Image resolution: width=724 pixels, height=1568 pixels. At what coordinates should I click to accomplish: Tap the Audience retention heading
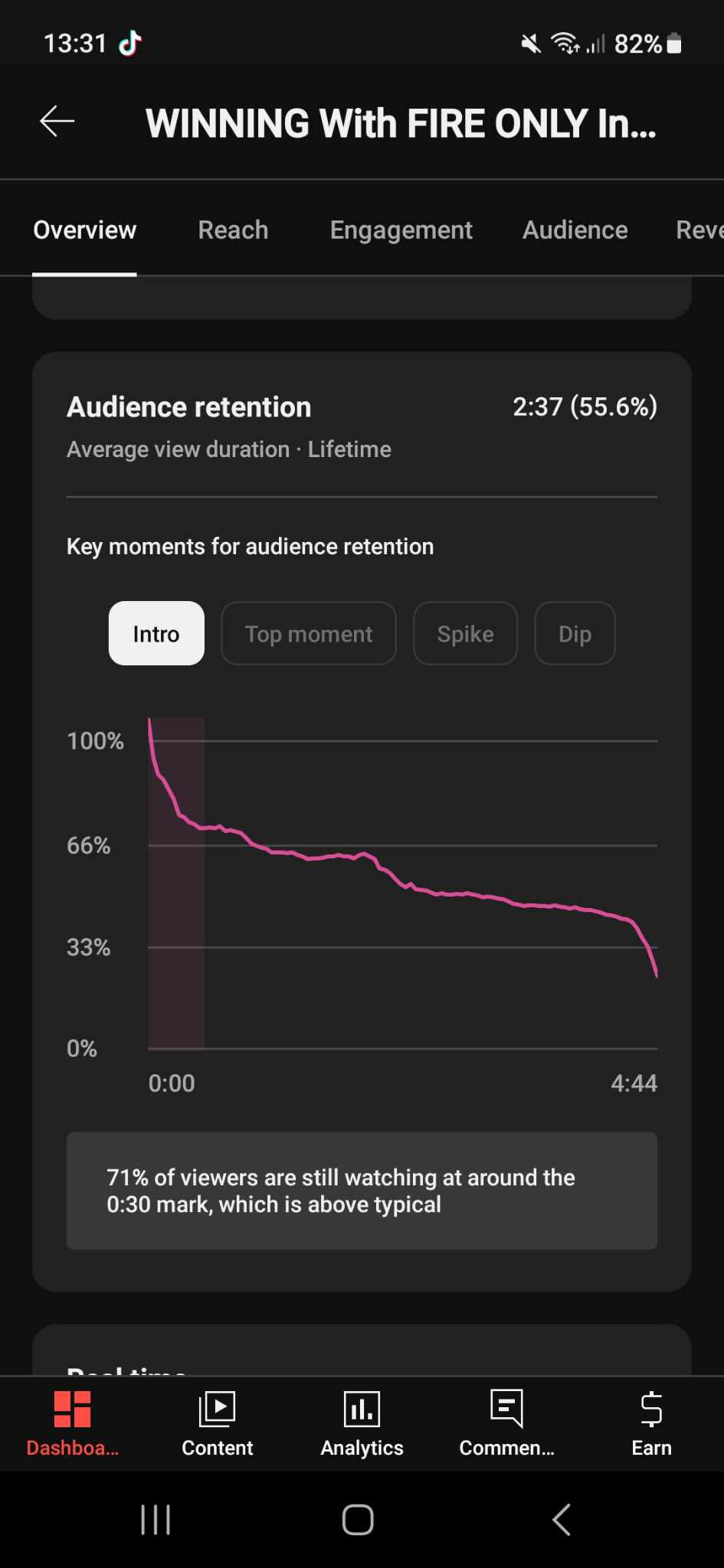(x=189, y=407)
